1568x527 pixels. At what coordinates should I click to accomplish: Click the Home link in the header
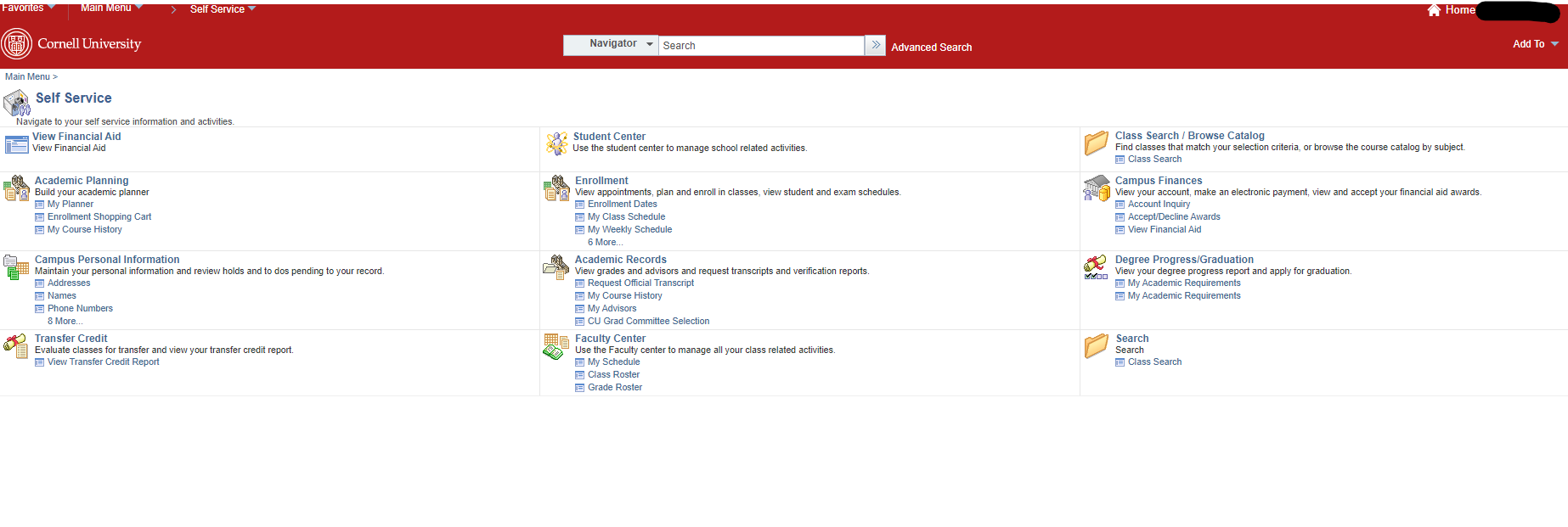tap(1460, 10)
